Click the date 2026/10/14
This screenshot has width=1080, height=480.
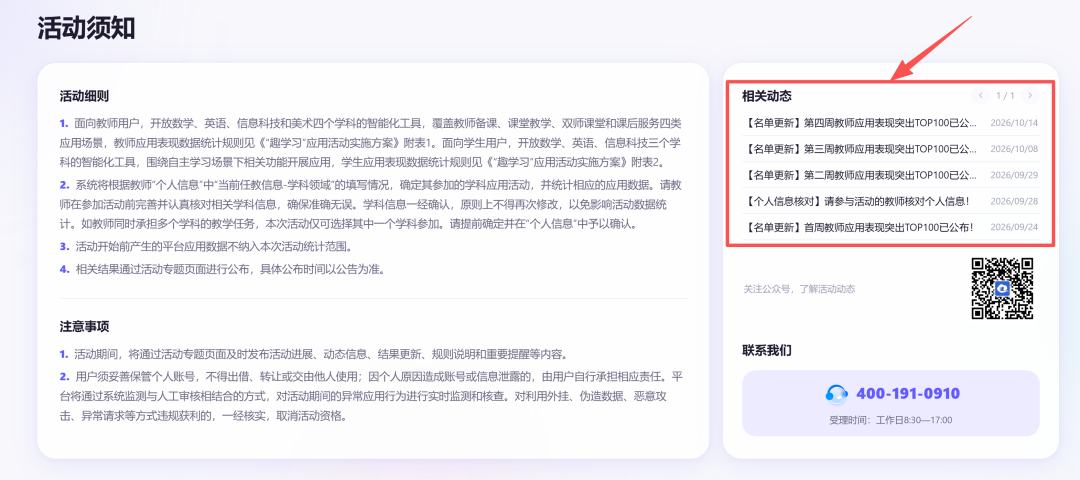pyautogui.click(x=1014, y=123)
